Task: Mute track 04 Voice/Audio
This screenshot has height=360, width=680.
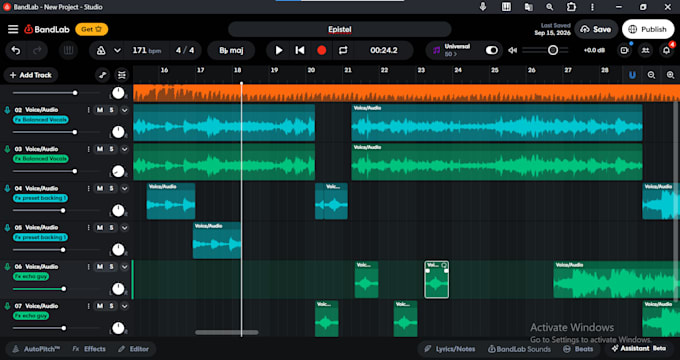Action: click(x=100, y=188)
